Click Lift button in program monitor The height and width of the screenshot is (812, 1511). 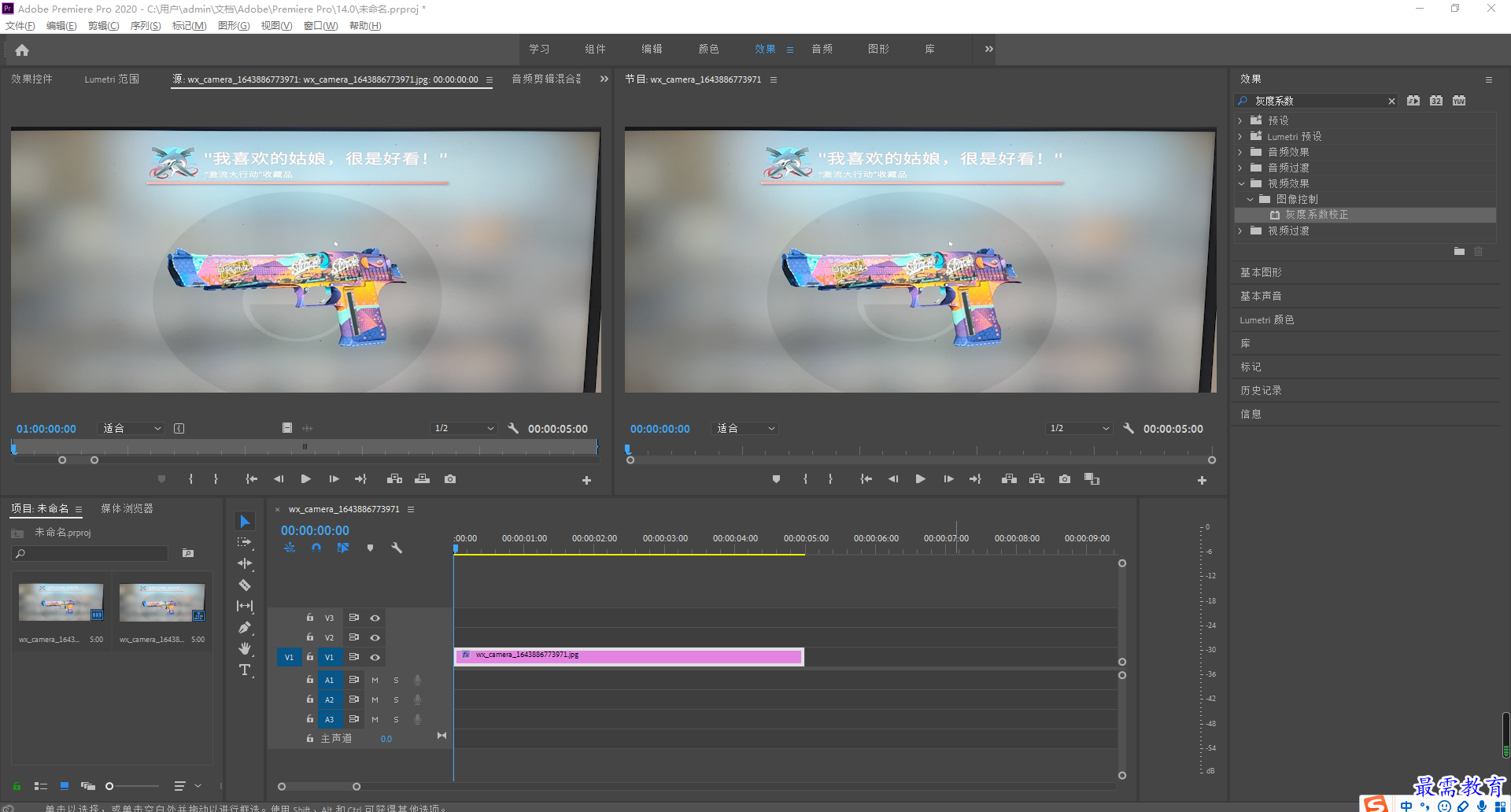pyautogui.click(x=1009, y=479)
